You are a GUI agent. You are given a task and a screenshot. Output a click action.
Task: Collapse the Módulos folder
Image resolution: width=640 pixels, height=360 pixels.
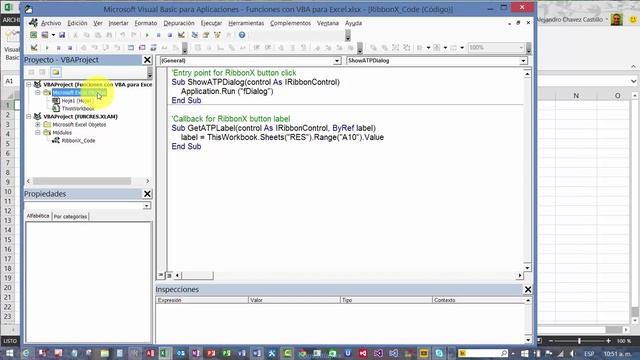coord(38,133)
